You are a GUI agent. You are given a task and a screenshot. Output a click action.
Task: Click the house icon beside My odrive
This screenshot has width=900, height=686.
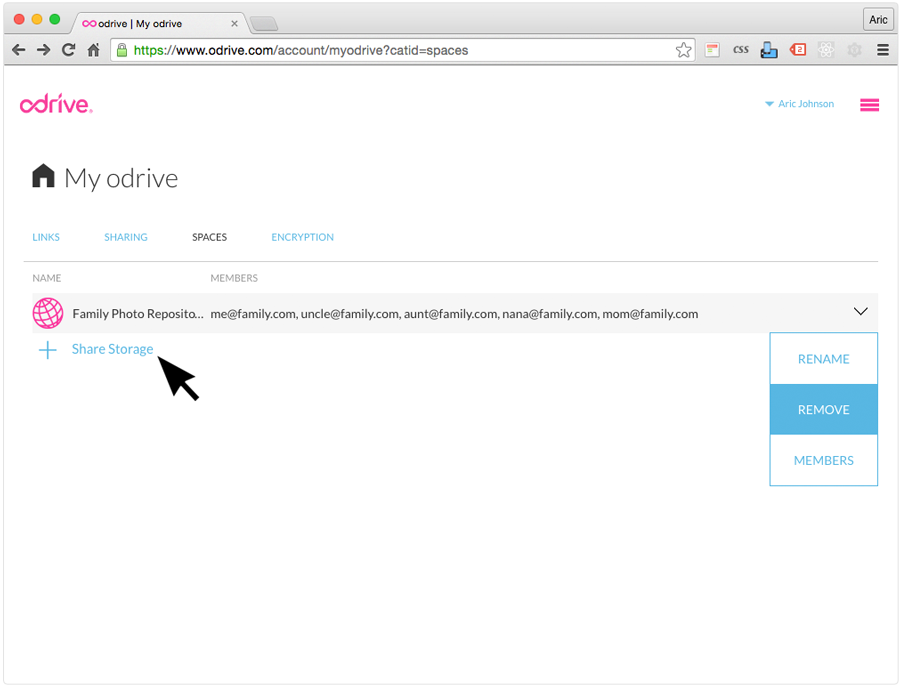[x=43, y=176]
